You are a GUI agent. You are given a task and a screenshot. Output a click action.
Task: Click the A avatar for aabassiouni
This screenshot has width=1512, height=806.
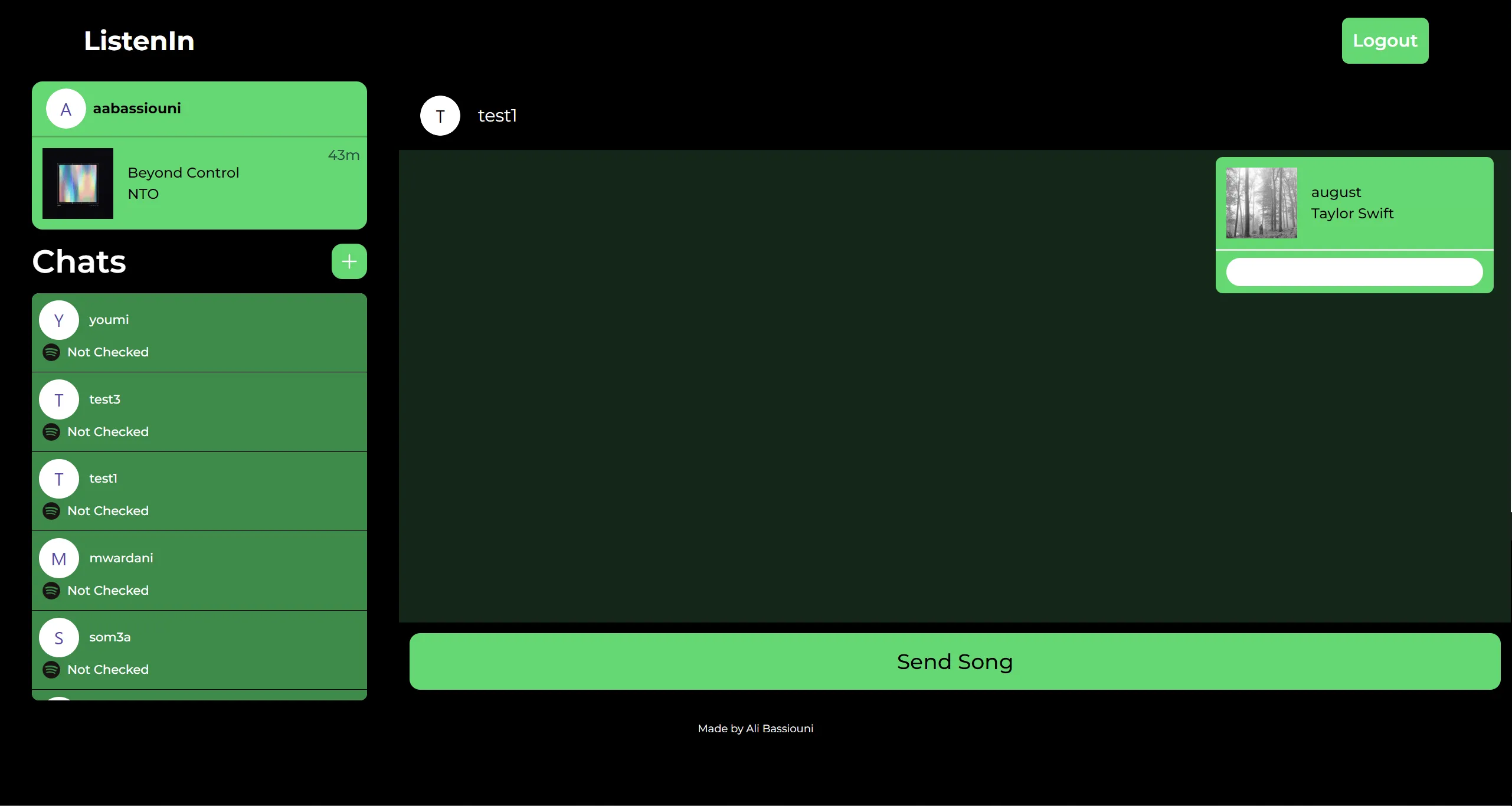click(x=66, y=109)
